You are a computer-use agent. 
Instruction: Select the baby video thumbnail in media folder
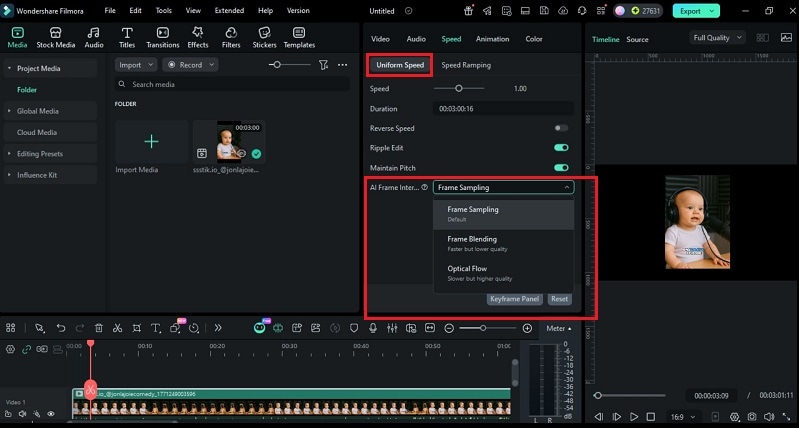pyautogui.click(x=229, y=141)
